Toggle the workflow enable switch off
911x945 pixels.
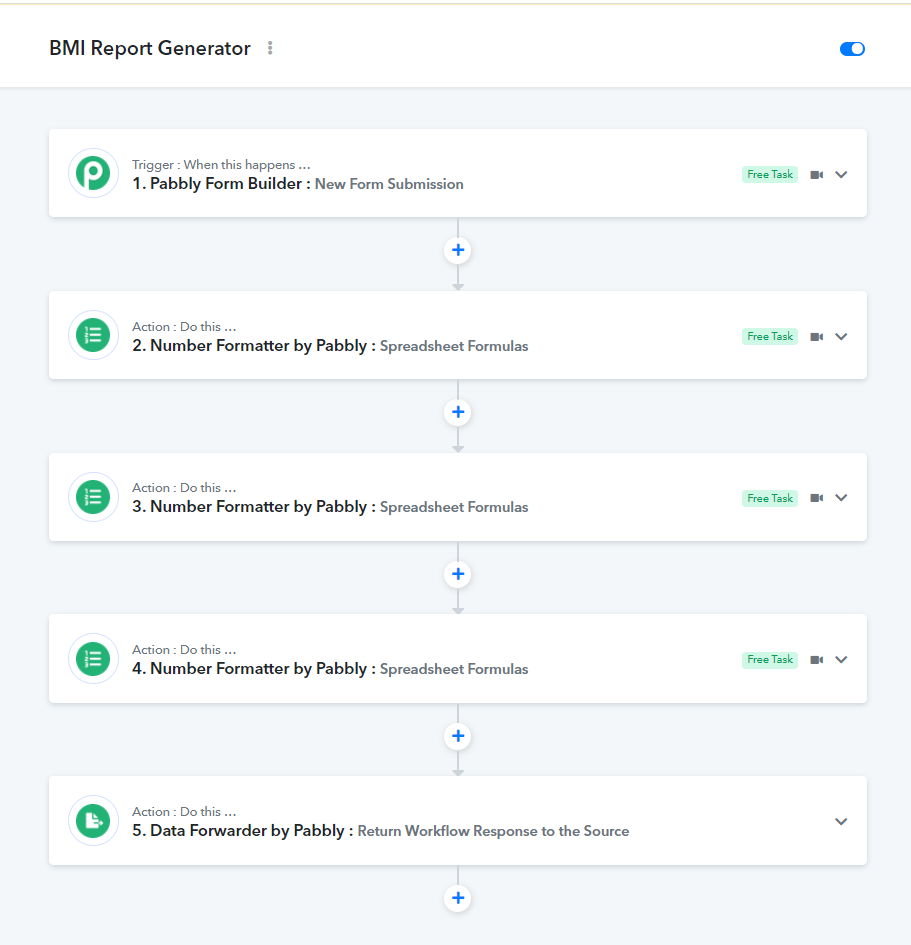coord(852,49)
